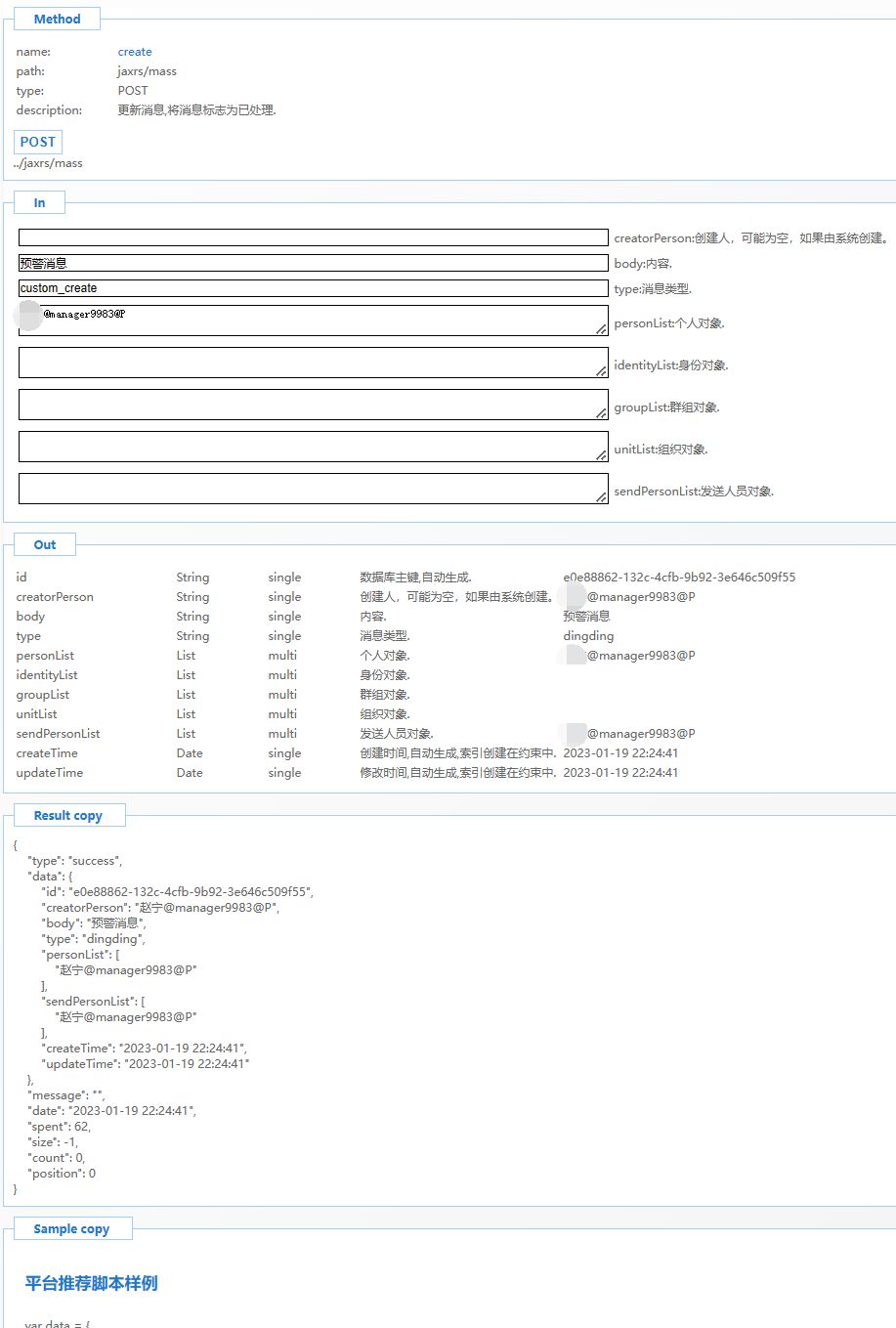This screenshot has width=896, height=1328.
Task: Click the '"spent": 62' line in result JSON
Action: tap(59, 1127)
